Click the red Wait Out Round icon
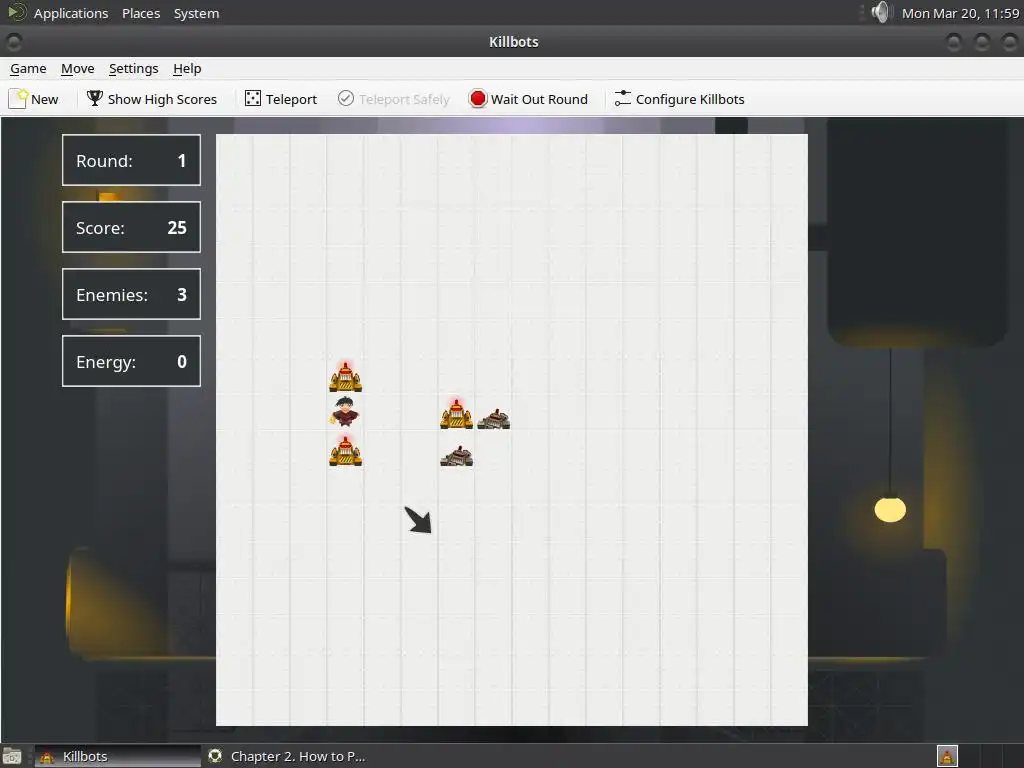 point(478,99)
